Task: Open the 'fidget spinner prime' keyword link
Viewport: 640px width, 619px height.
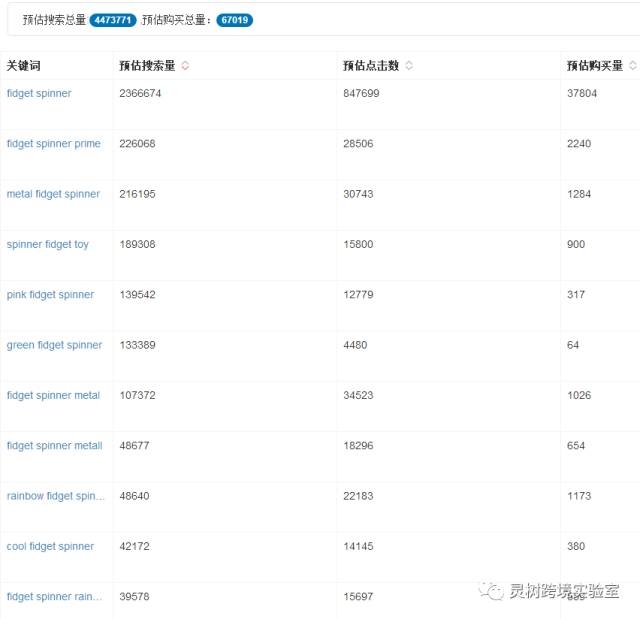Action: click(x=53, y=144)
